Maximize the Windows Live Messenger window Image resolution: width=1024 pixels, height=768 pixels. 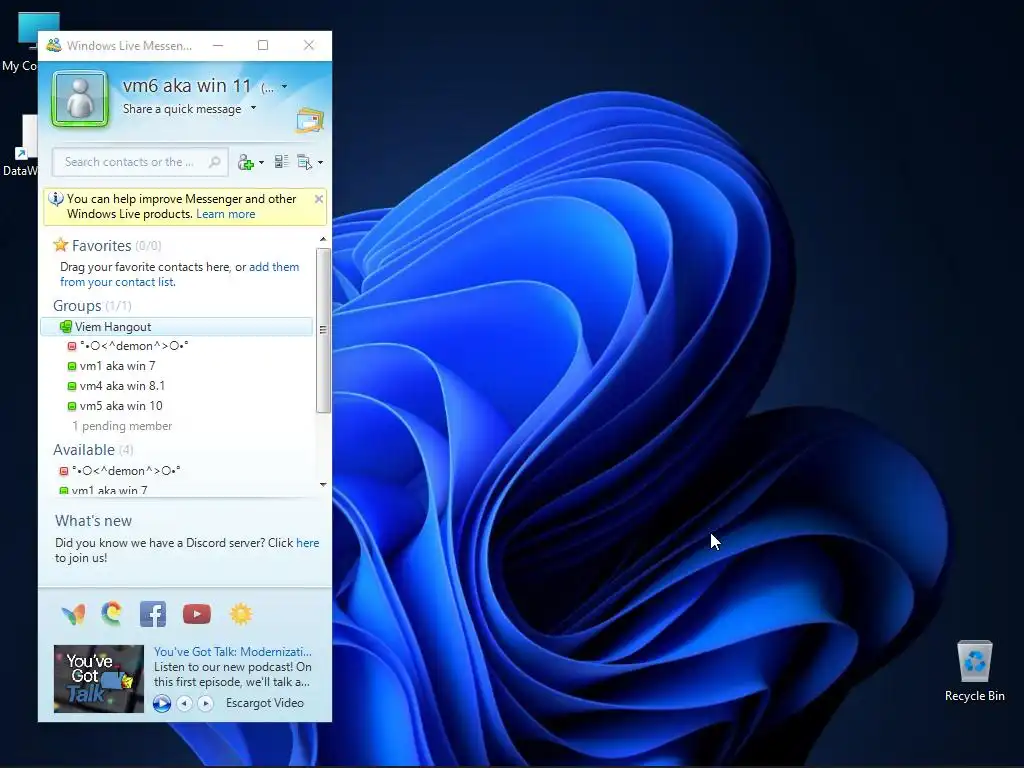[263, 45]
